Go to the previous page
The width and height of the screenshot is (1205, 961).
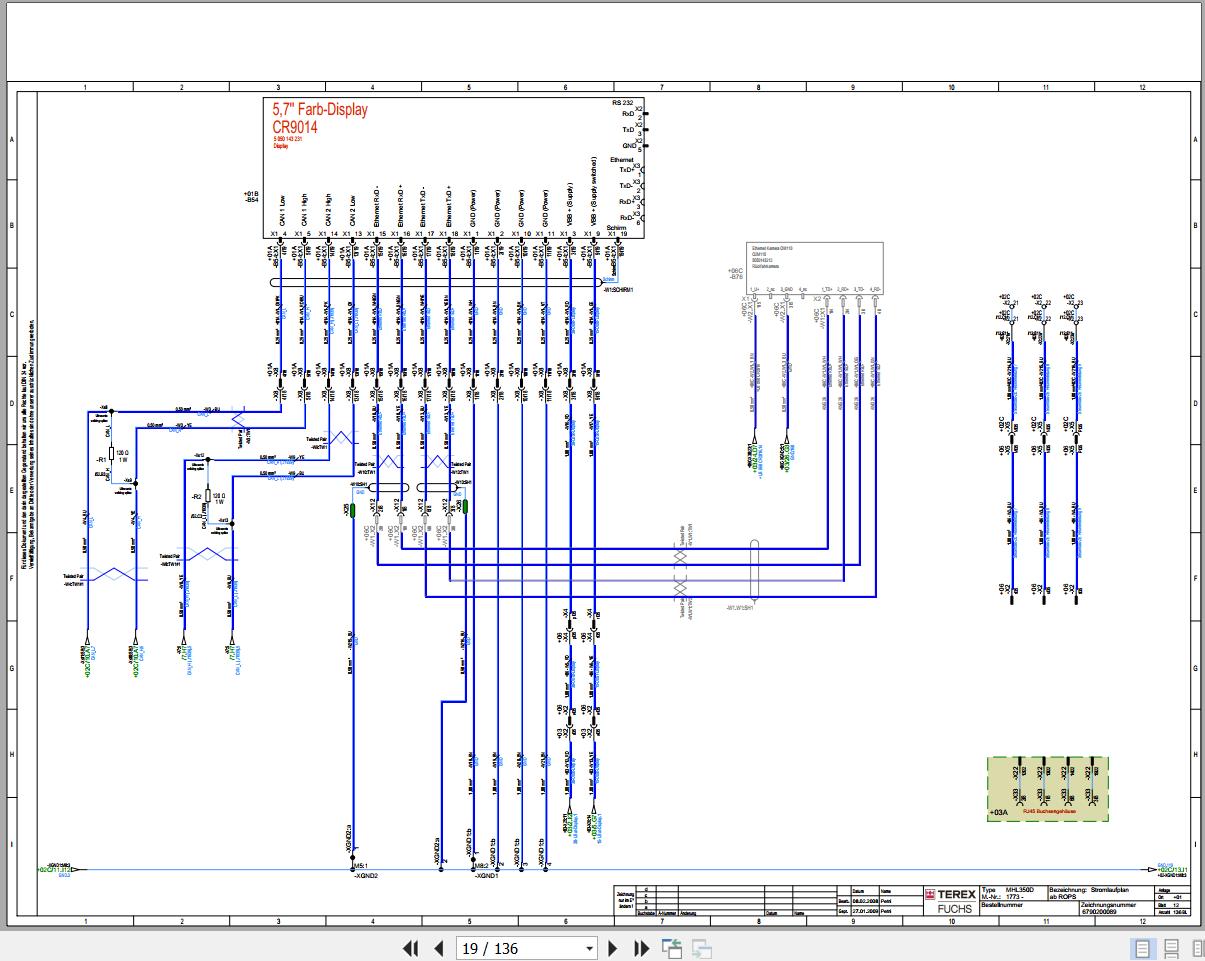(x=438, y=948)
